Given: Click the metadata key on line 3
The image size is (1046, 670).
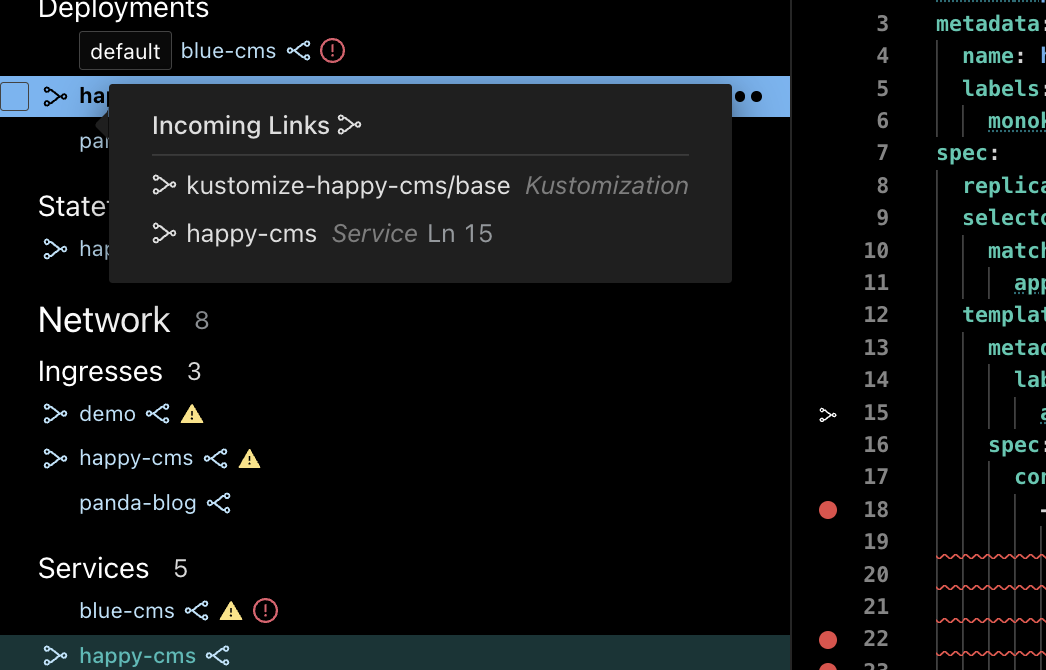Looking at the screenshot, I should tap(987, 24).
